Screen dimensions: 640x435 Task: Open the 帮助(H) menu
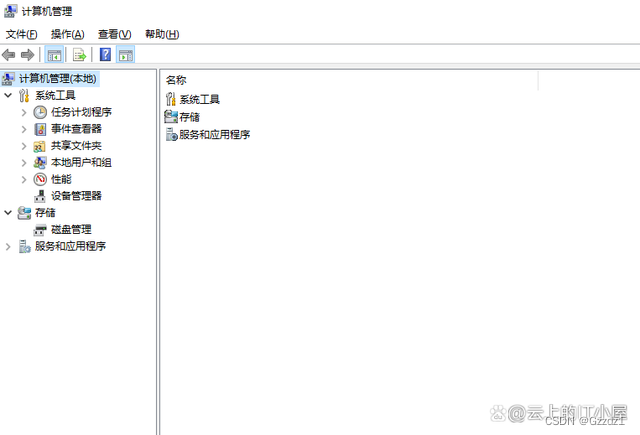(x=162, y=34)
